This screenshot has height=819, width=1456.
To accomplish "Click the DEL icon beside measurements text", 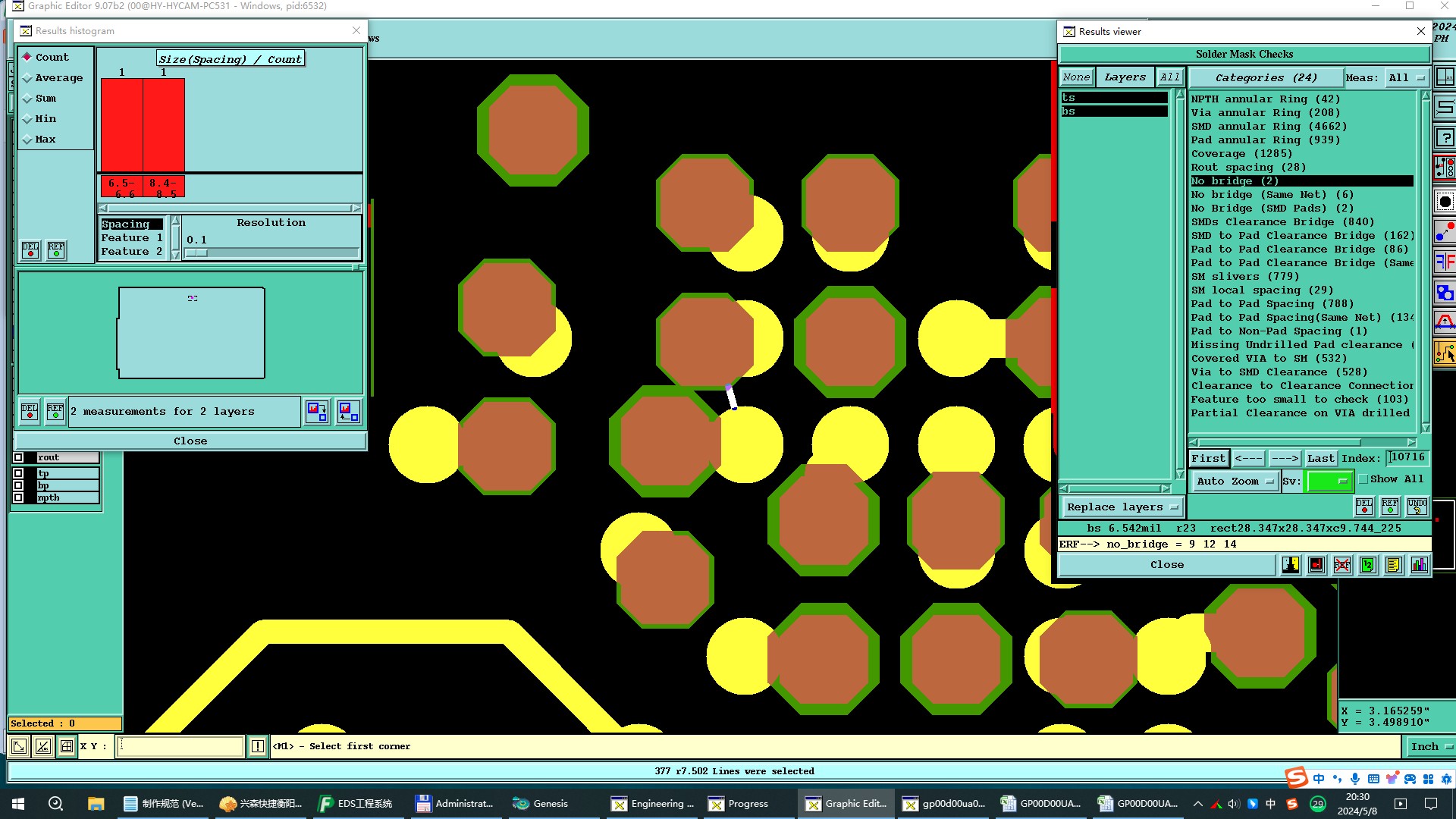I will (x=30, y=412).
